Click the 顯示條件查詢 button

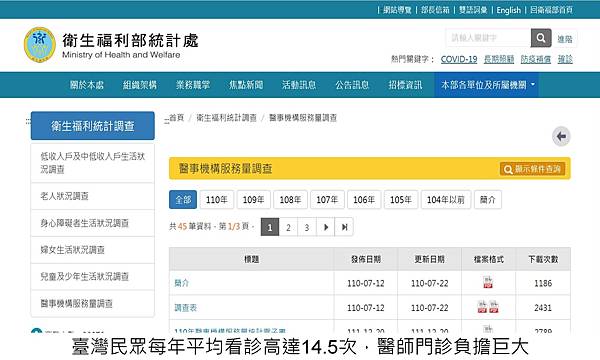532,169
